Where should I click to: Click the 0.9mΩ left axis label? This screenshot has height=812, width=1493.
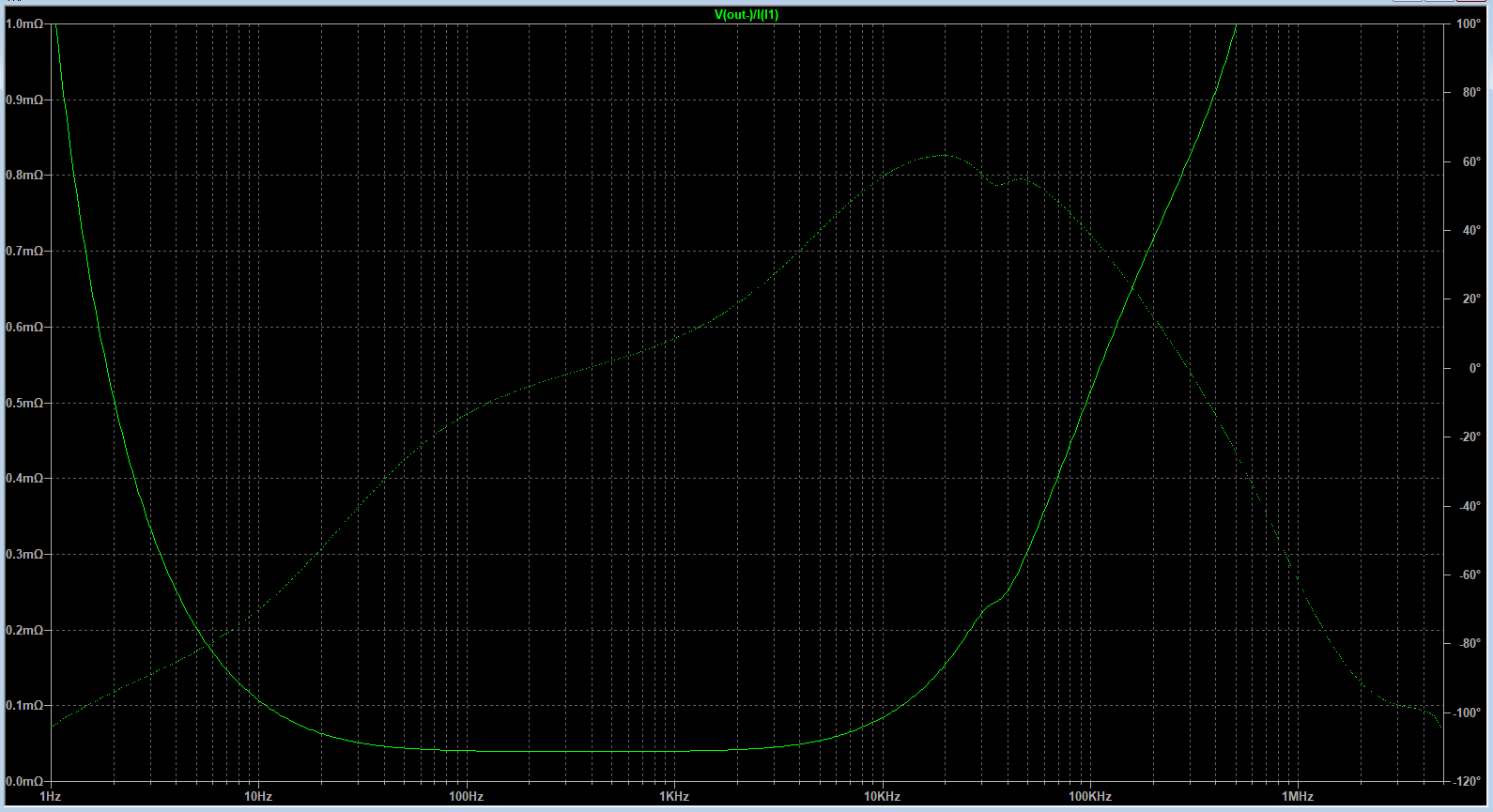[23, 100]
